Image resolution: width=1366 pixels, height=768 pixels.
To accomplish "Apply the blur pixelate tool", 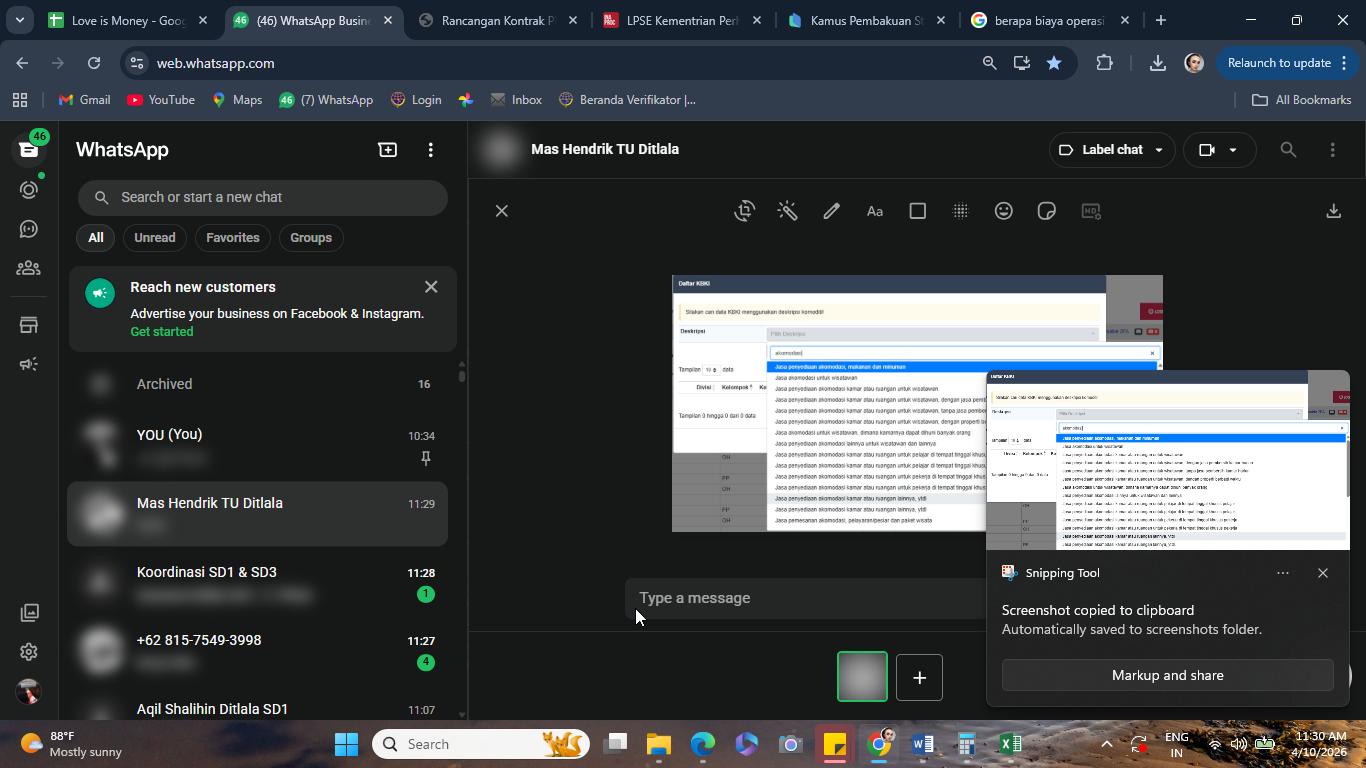I will (961, 211).
